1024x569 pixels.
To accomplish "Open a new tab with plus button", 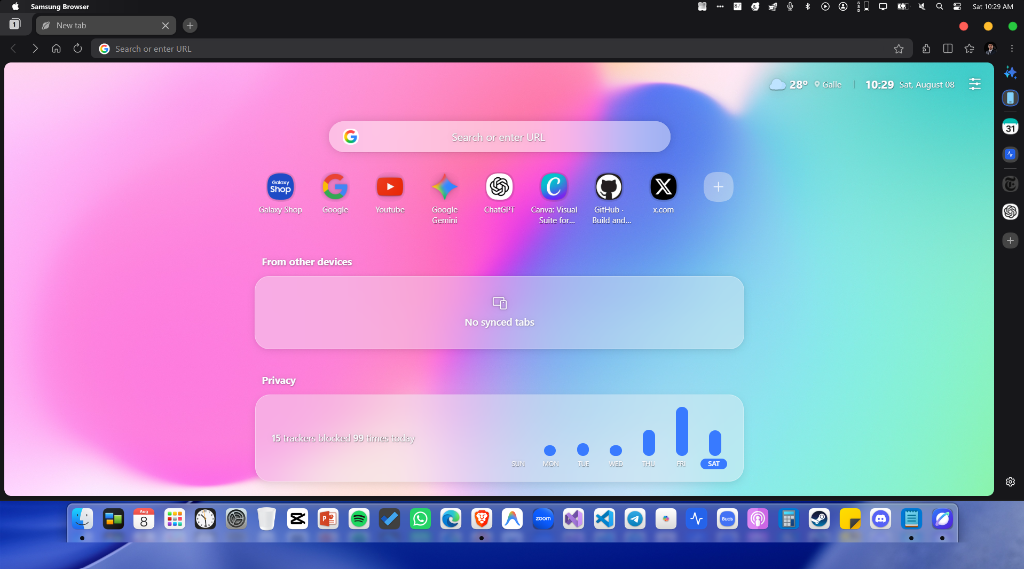I will point(190,25).
